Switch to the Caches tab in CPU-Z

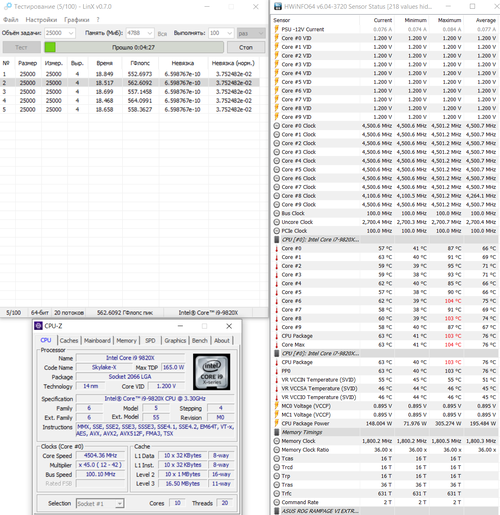coord(69,340)
